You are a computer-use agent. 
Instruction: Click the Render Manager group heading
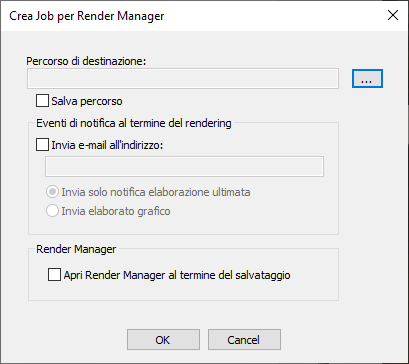pyautogui.click(x=76, y=249)
